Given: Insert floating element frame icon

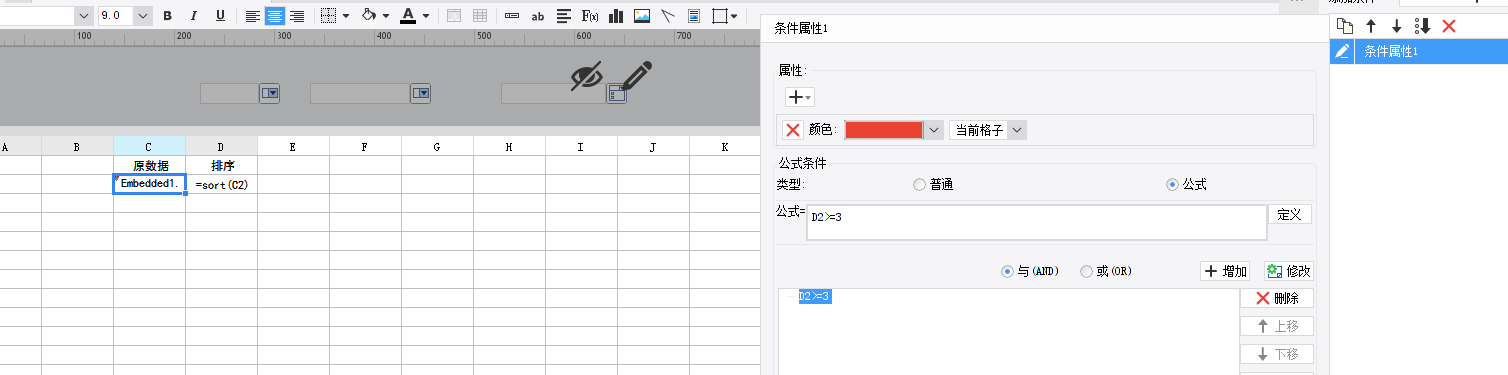Looking at the screenshot, I should click(719, 16).
